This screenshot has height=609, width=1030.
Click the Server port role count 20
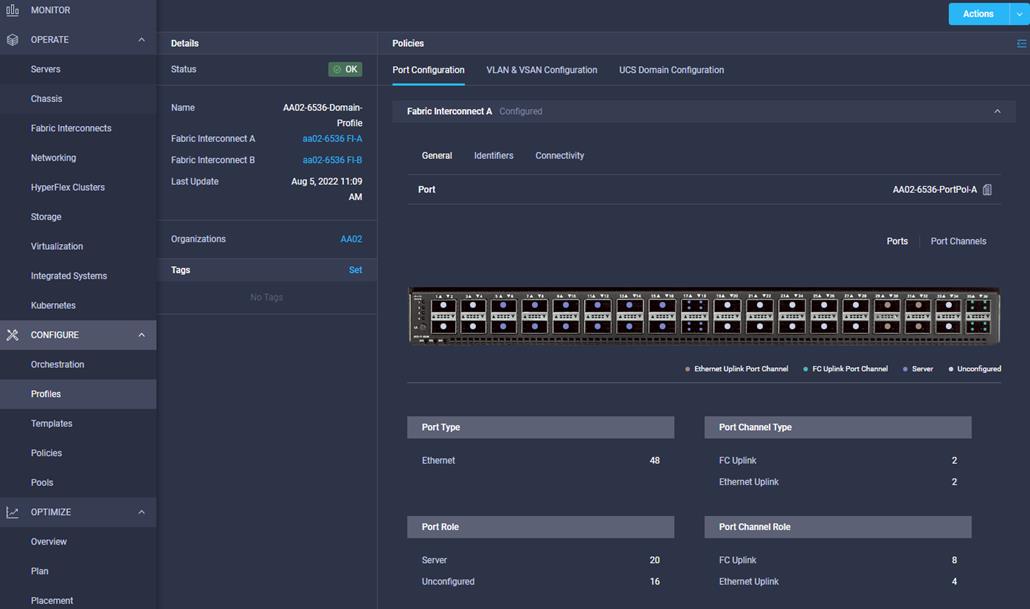pyautogui.click(x=654, y=560)
